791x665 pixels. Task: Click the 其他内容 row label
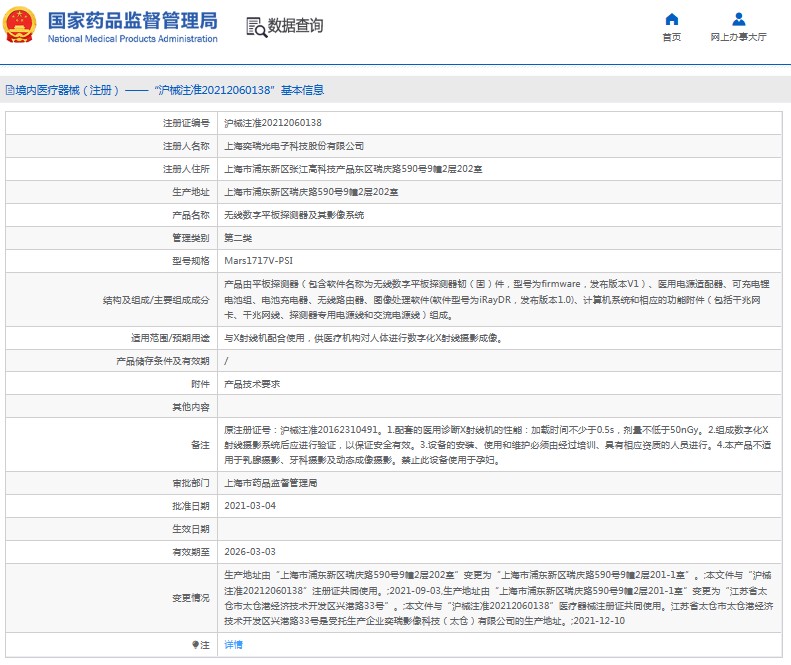click(x=191, y=407)
